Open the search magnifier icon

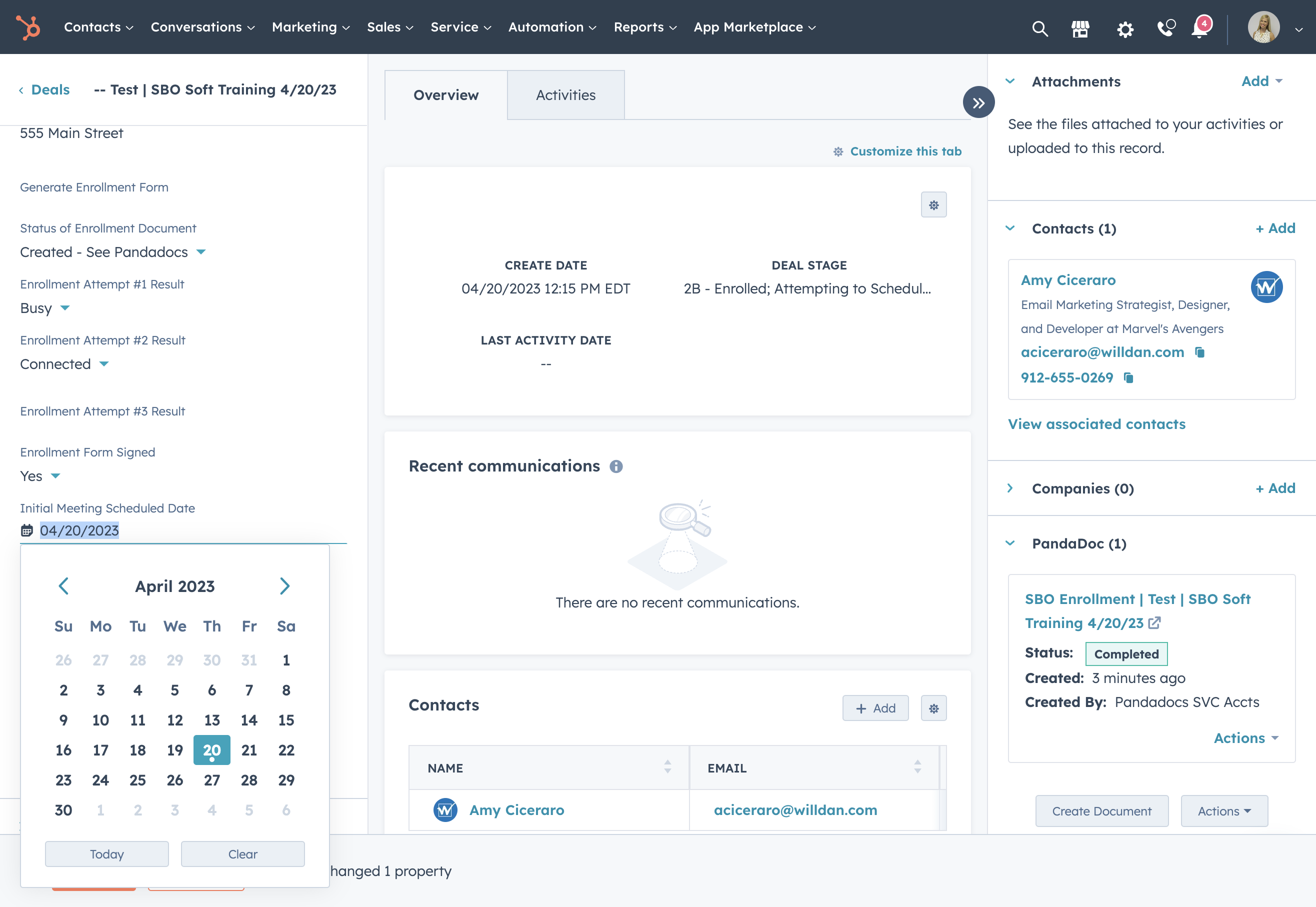point(1039,28)
